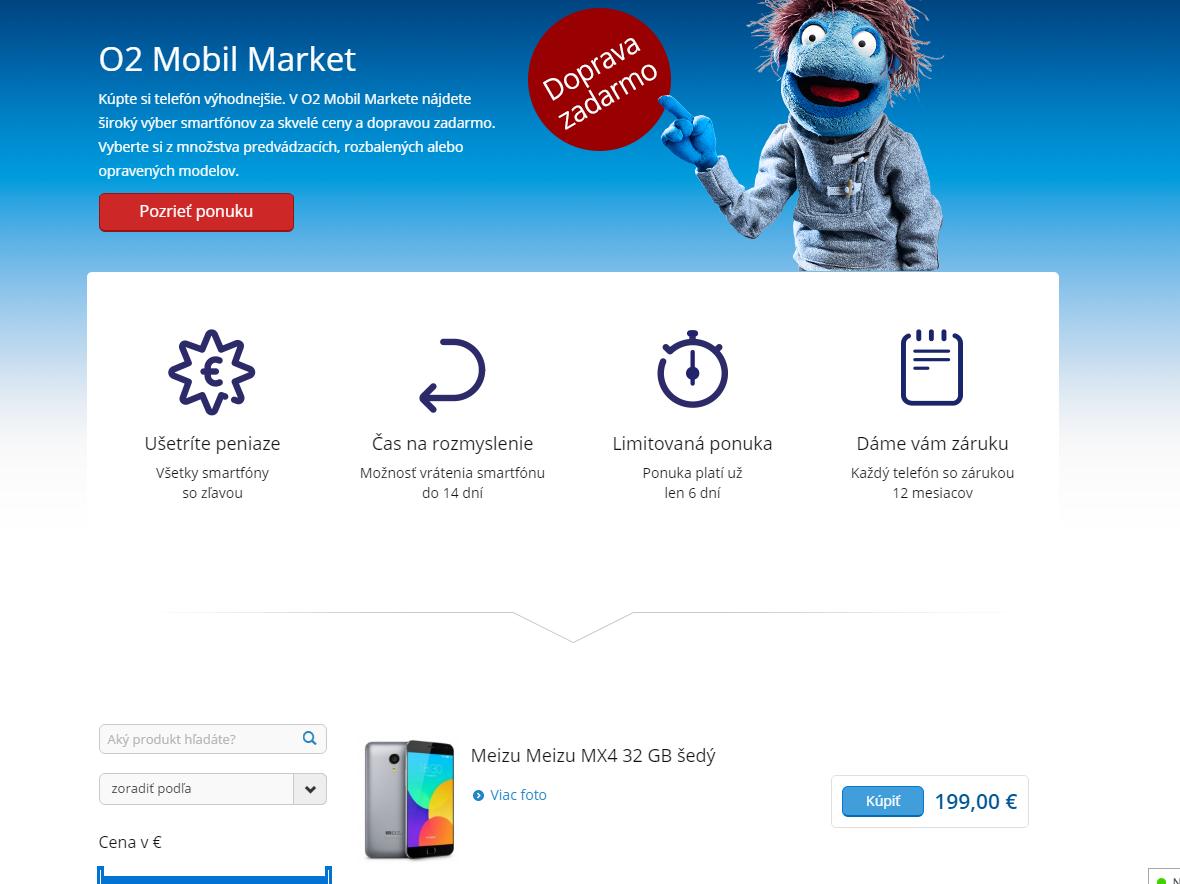Click the Ušetríte peniaze heading
Image resolution: width=1180 pixels, height=884 pixels.
click(x=212, y=444)
